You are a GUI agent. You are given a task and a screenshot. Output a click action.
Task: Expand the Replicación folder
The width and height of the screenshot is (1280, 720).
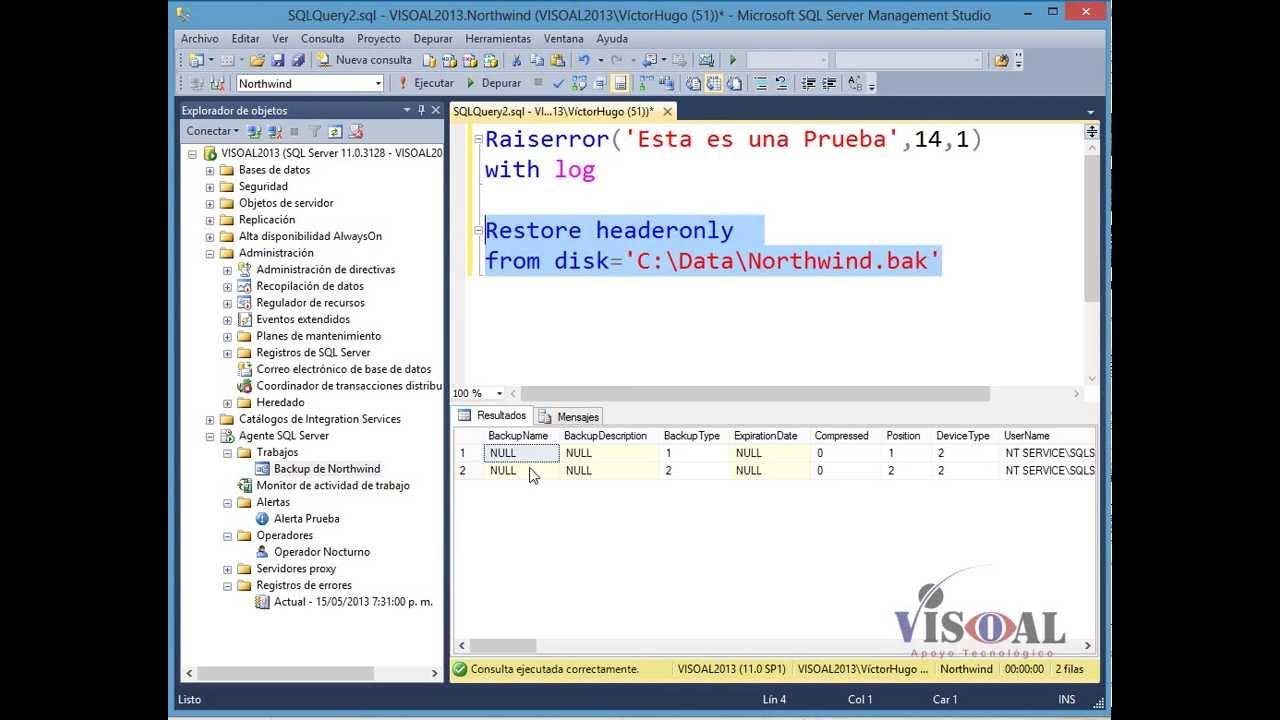[210, 220]
